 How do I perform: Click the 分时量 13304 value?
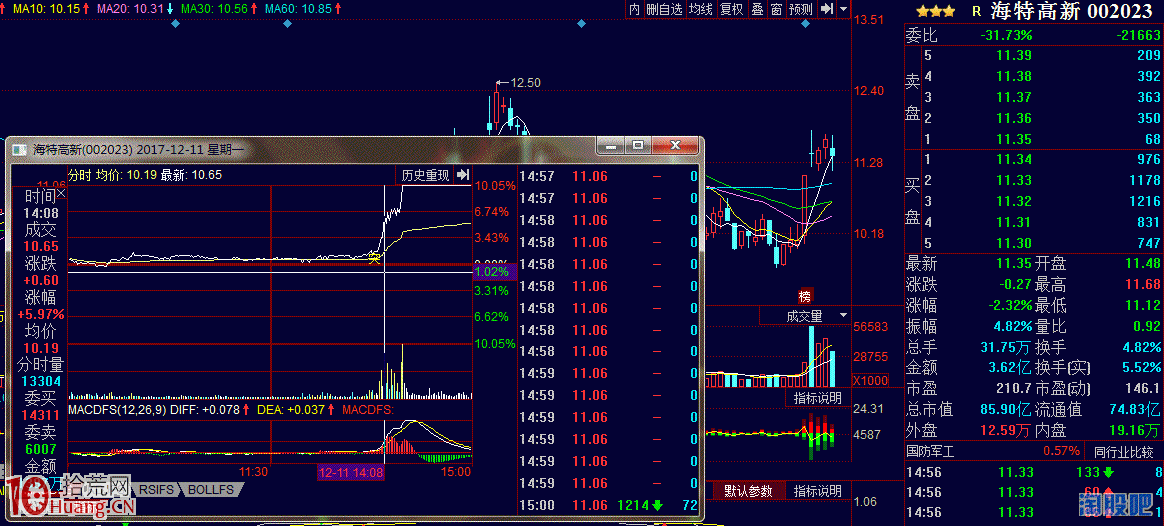[42, 381]
